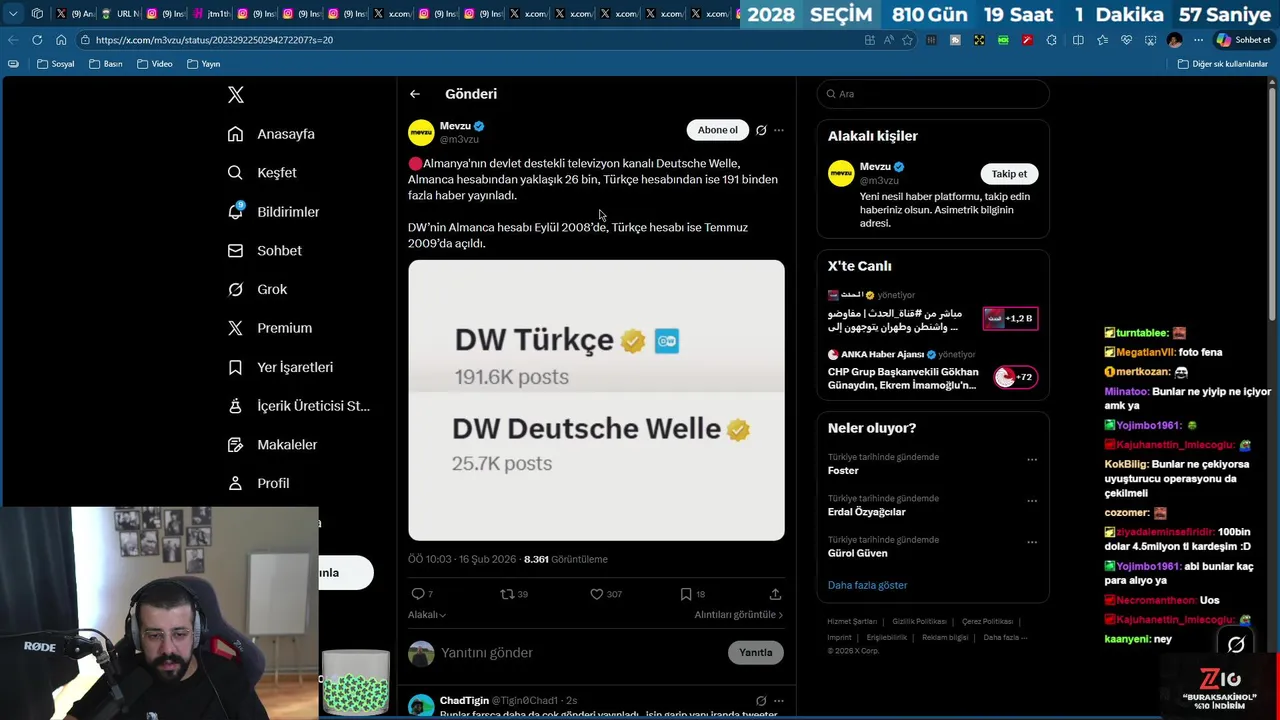The width and height of the screenshot is (1280, 720).
Task: Open the Foster trending topic
Action: point(843,470)
